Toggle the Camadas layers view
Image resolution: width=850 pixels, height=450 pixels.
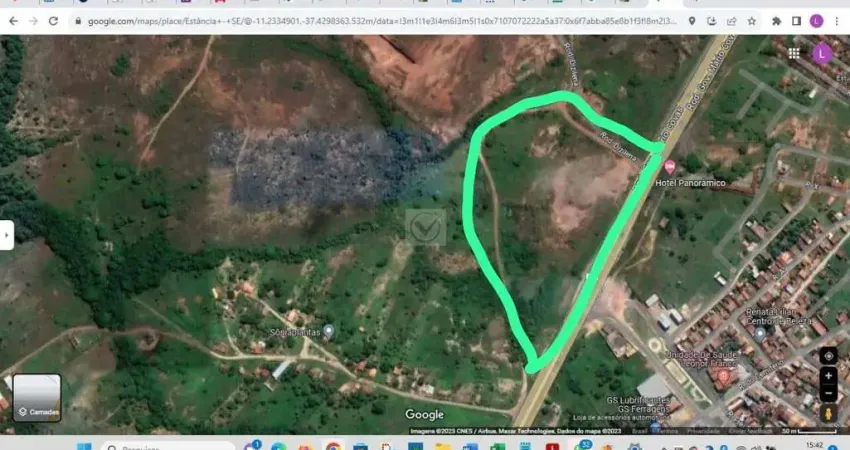[x=37, y=397]
